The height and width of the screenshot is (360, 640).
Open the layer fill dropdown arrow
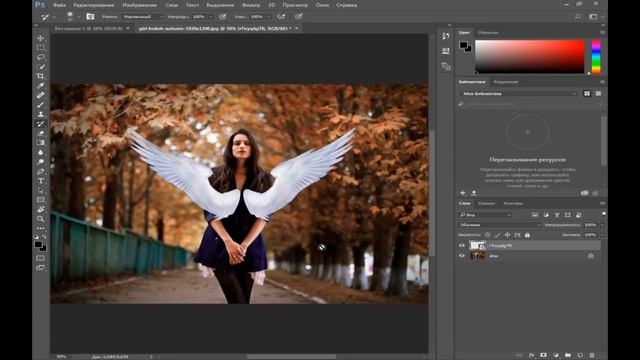602,235
